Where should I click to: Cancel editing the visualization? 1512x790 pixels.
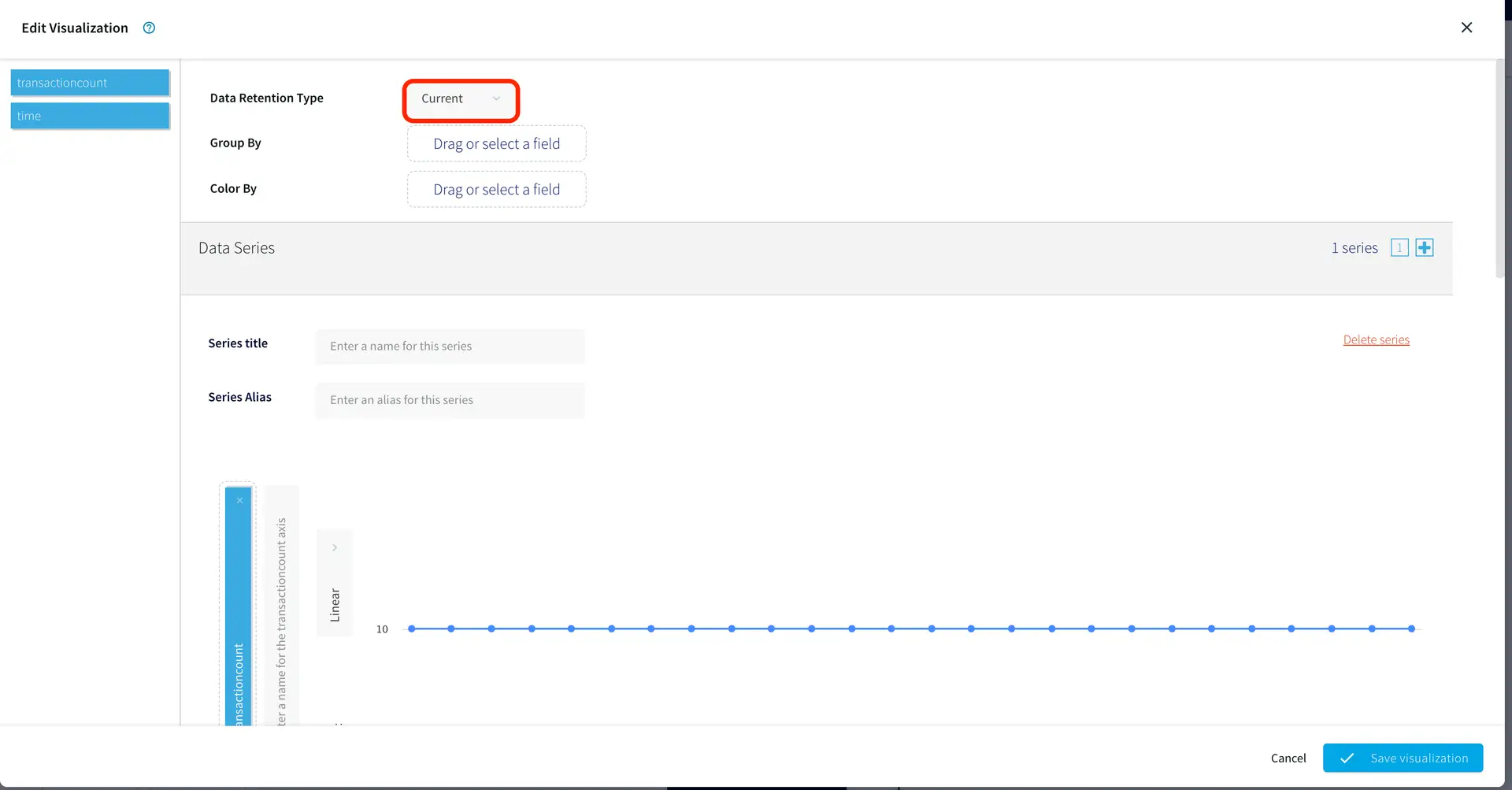(1288, 758)
